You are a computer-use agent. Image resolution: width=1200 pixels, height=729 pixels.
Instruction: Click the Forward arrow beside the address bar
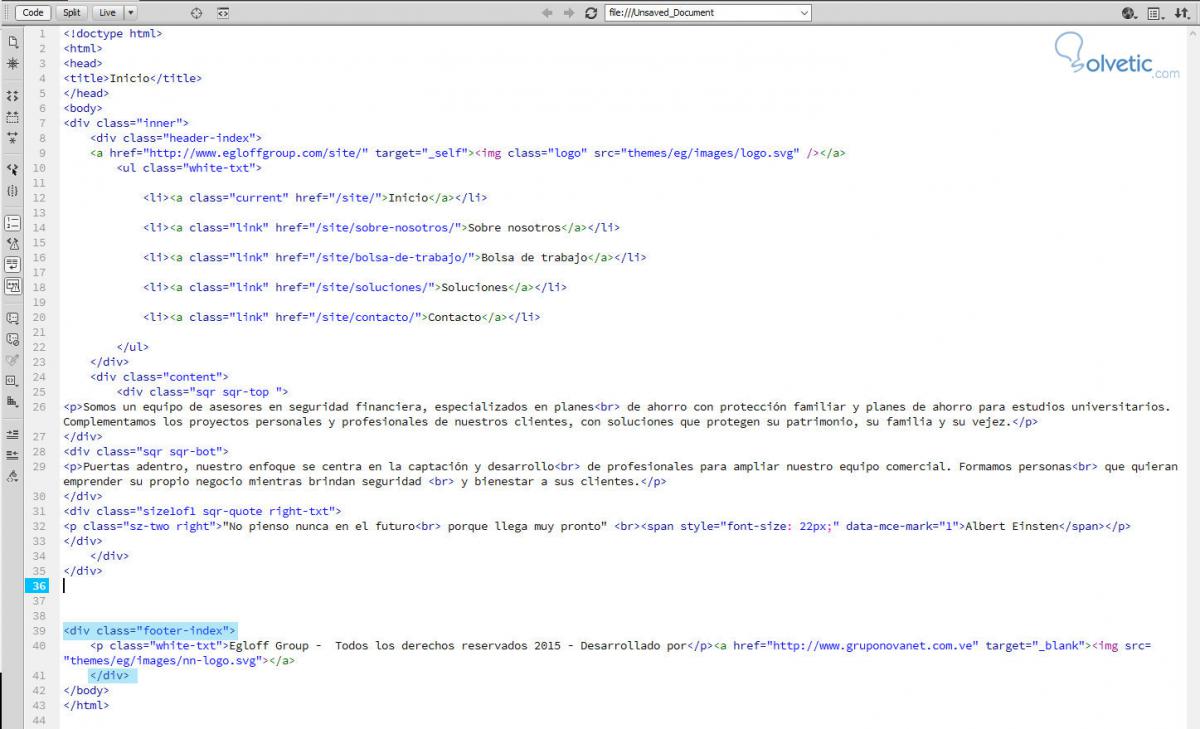(569, 13)
